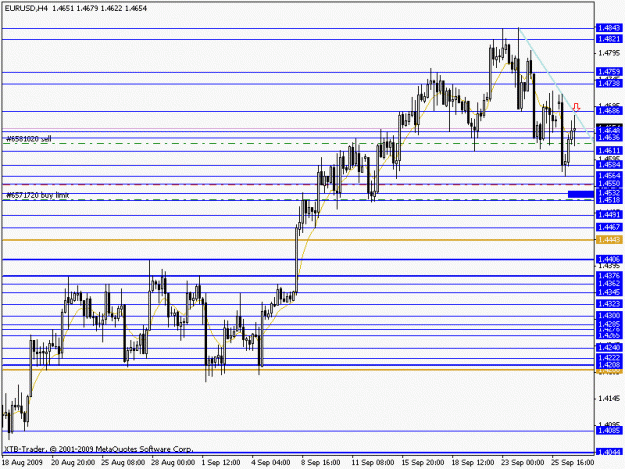Image resolution: width=625 pixels, height=469 pixels.
Task: Click the MetaQuotes Software Corp. copyright text
Action: [98, 449]
